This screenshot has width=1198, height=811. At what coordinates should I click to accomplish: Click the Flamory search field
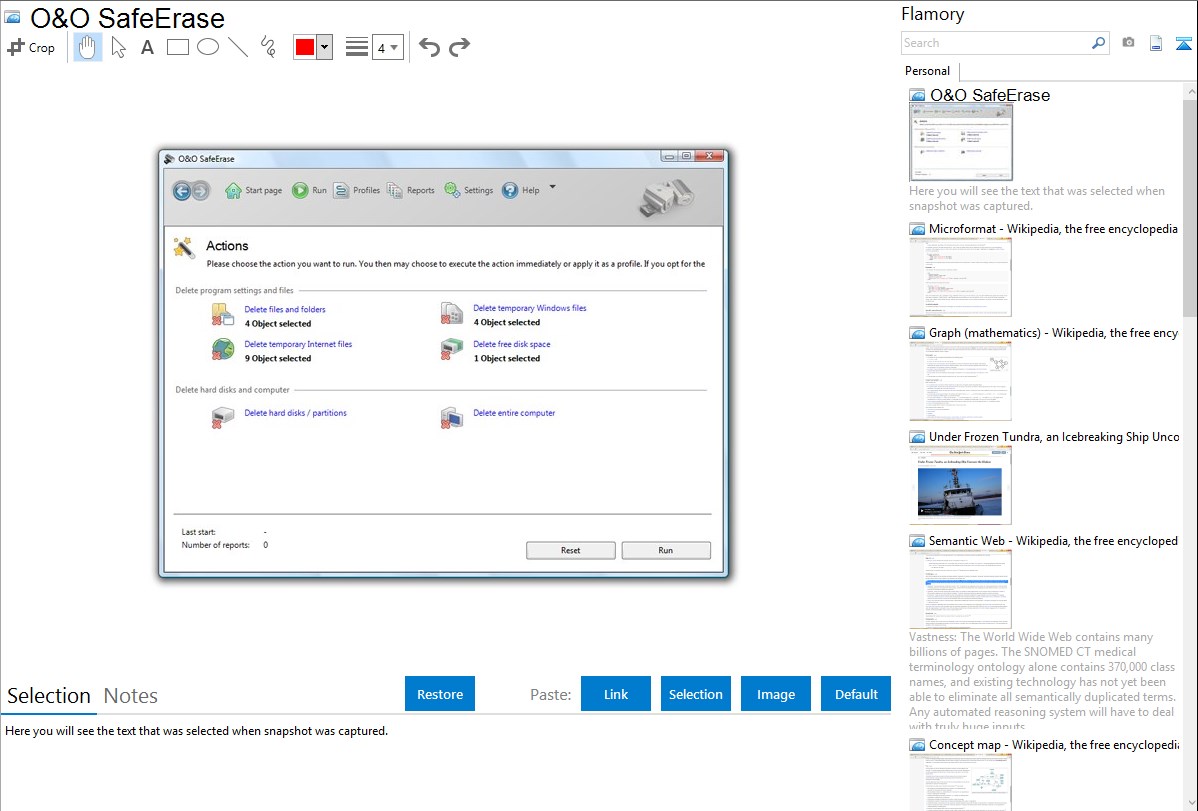pyautogui.click(x=996, y=43)
